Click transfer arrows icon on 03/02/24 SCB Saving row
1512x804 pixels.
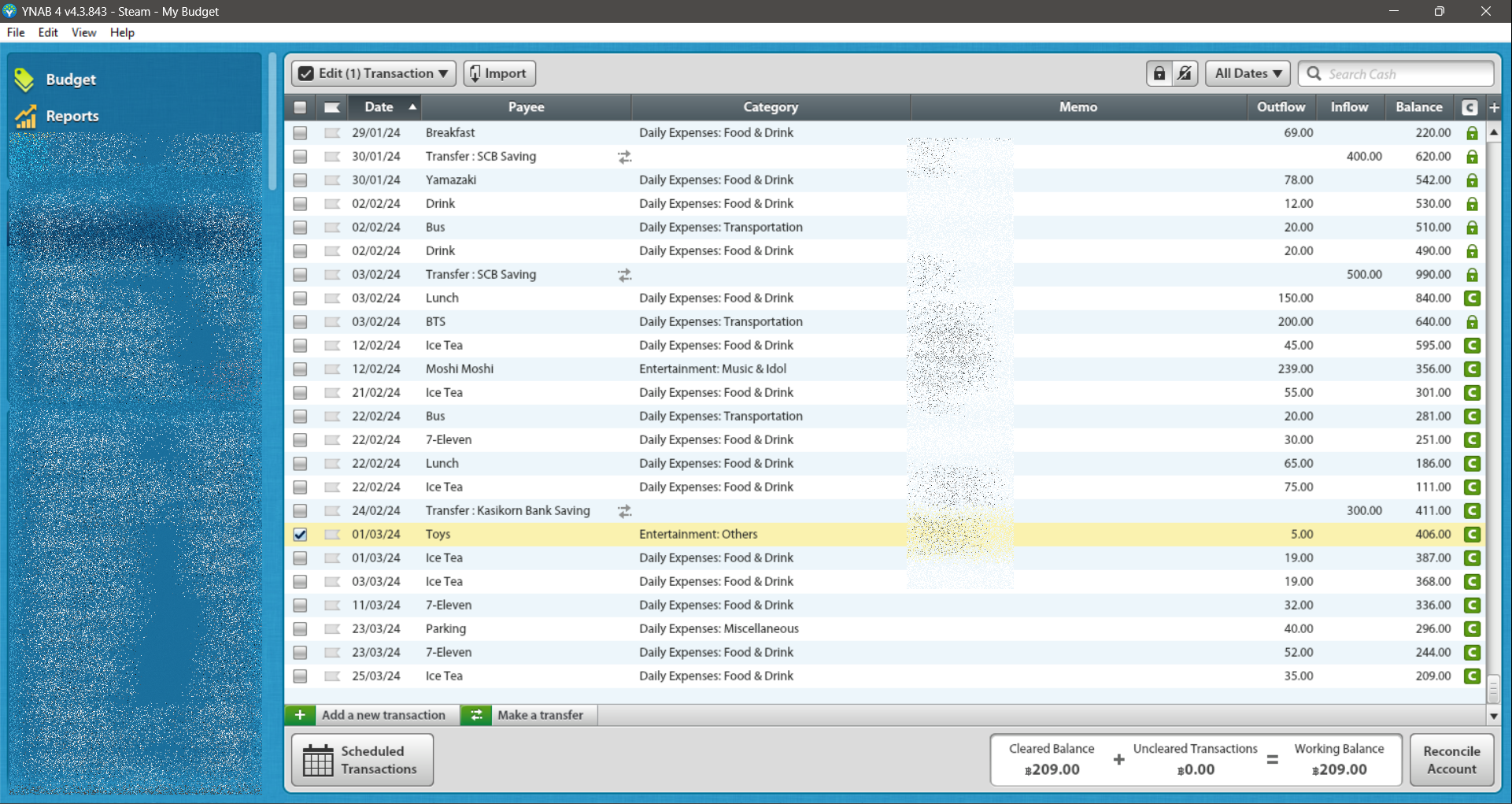[625, 276]
